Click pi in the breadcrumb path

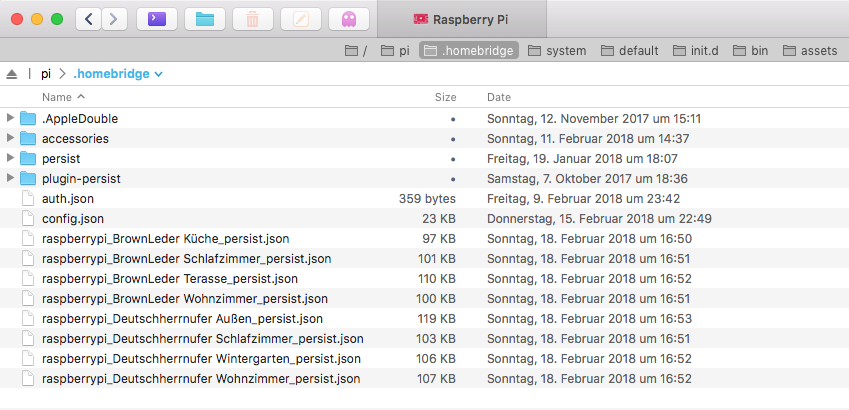(46, 74)
